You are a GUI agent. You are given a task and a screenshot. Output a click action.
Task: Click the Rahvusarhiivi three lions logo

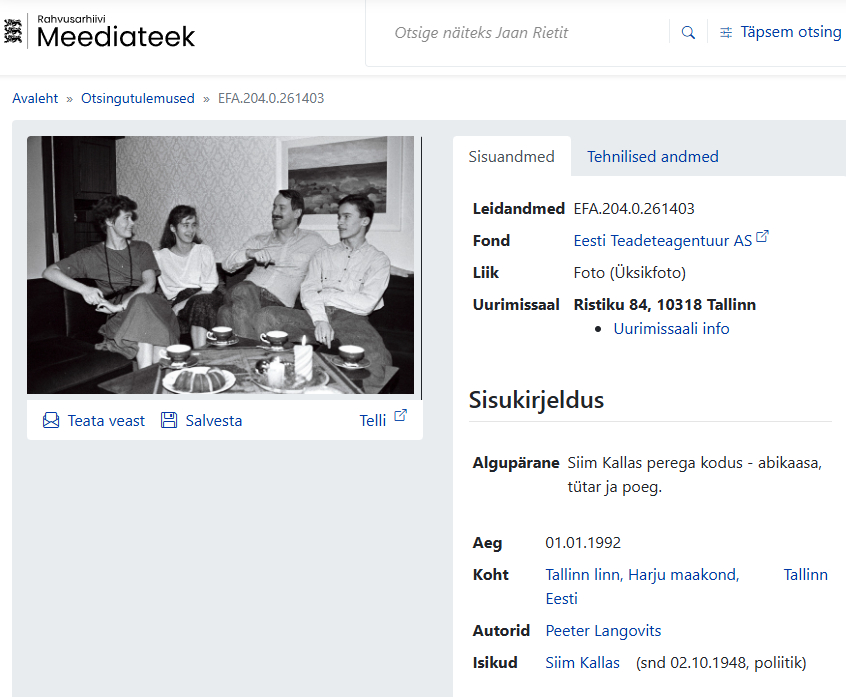pyautogui.click(x=14, y=33)
